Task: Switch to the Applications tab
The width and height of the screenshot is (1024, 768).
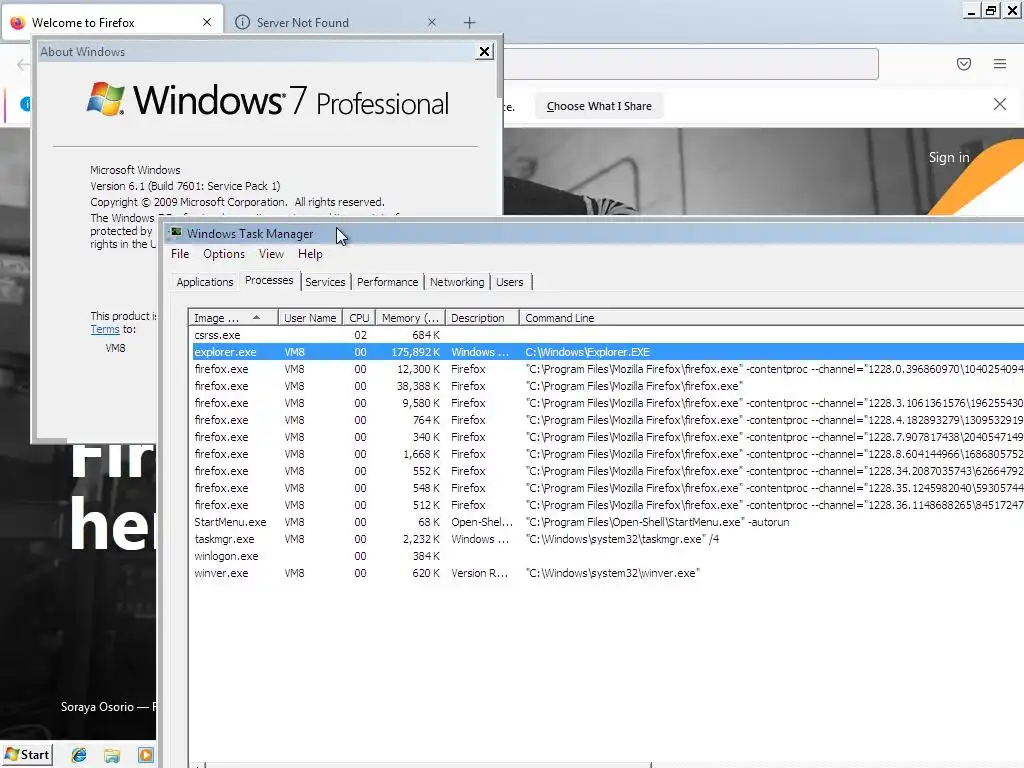Action: (204, 282)
